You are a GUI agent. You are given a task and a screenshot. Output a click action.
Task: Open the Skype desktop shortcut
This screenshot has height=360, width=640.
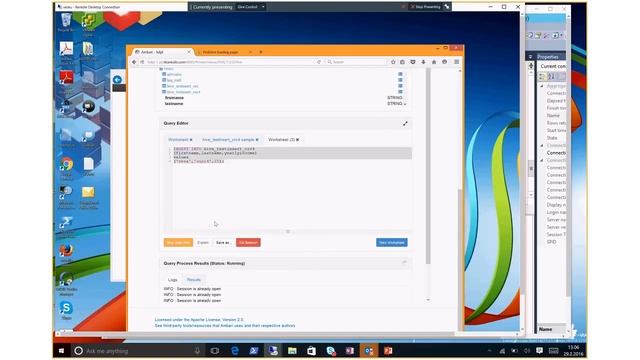(x=66, y=310)
